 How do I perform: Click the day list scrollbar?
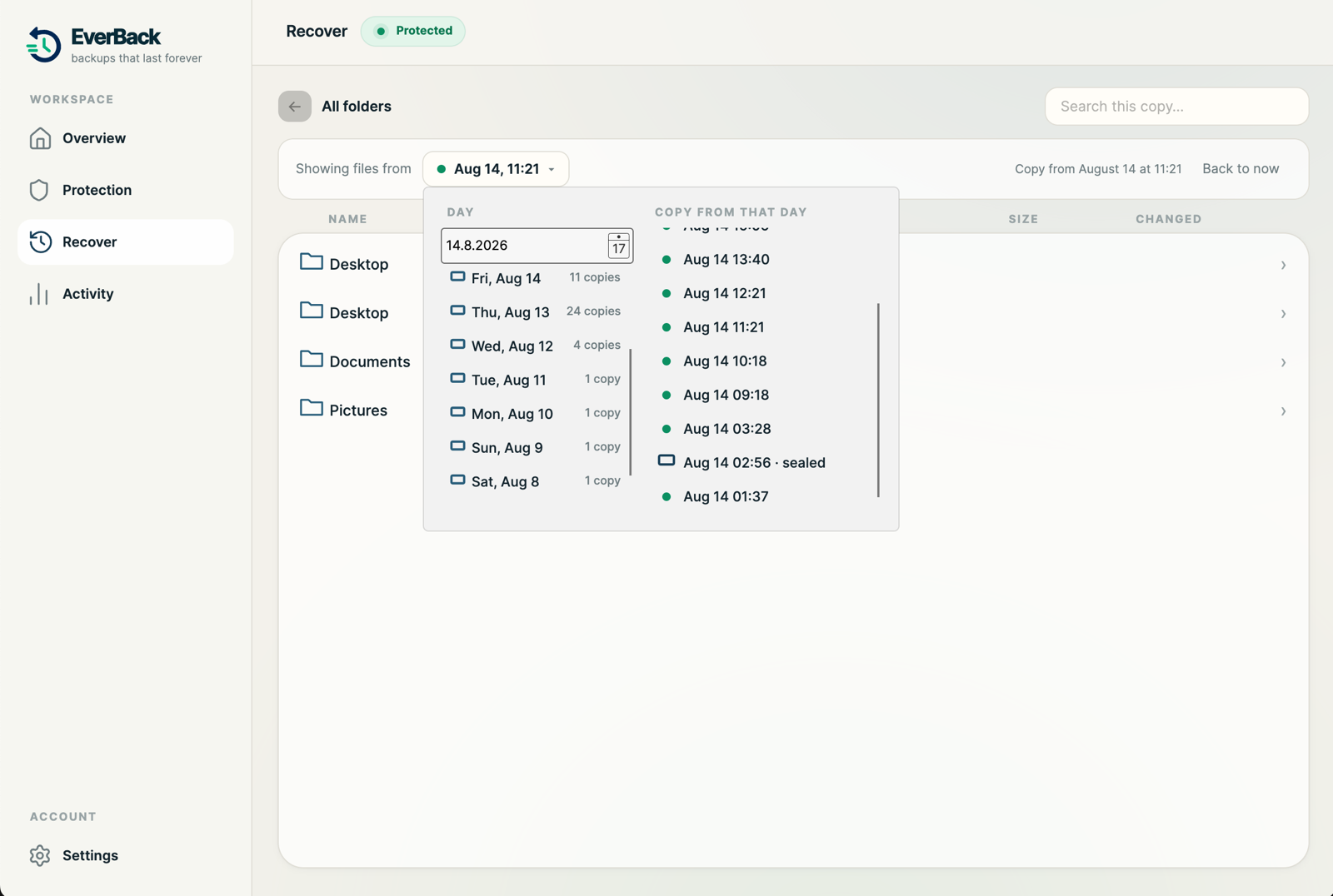(x=631, y=412)
